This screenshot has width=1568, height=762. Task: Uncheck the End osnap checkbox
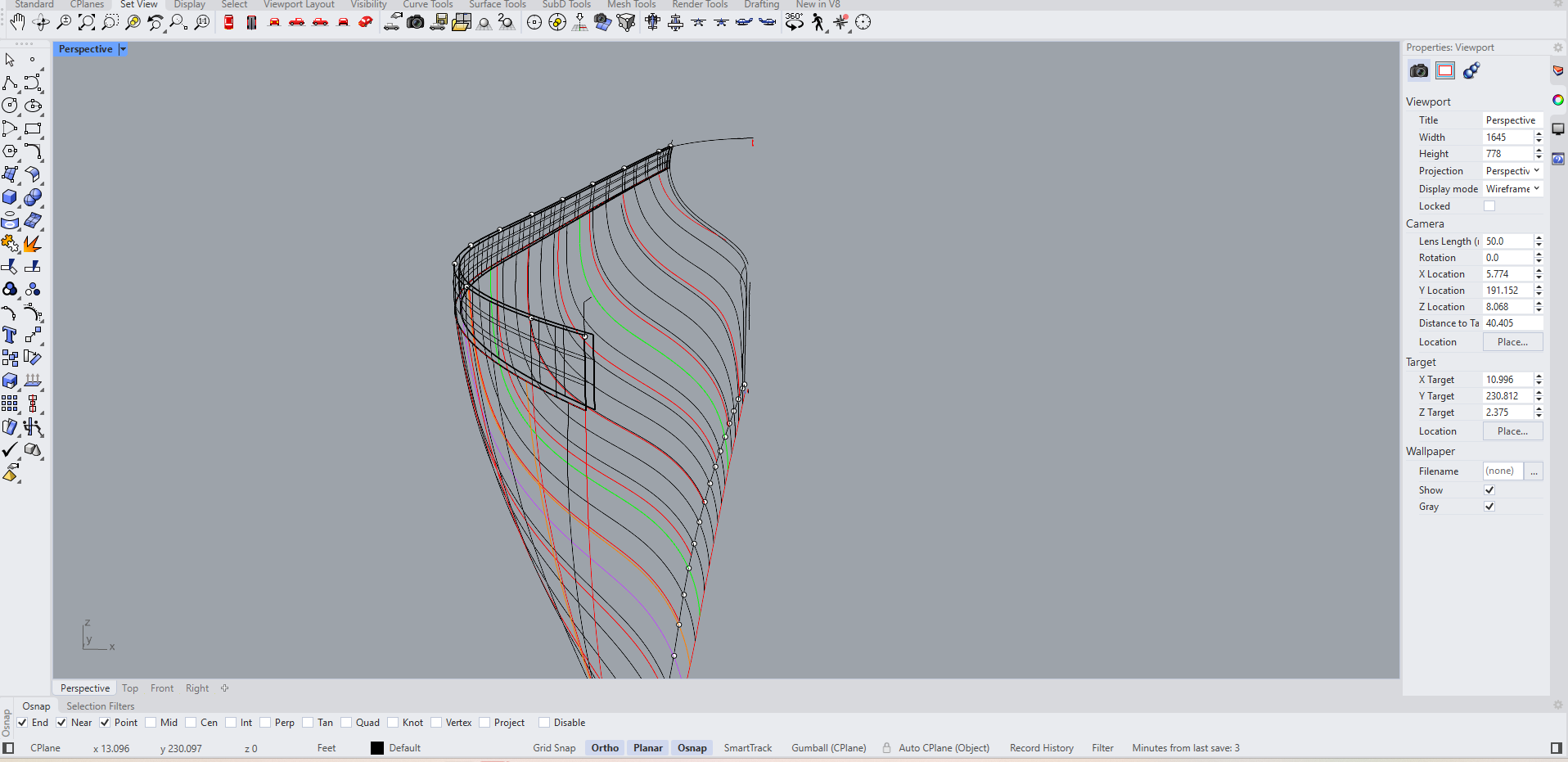click(22, 723)
